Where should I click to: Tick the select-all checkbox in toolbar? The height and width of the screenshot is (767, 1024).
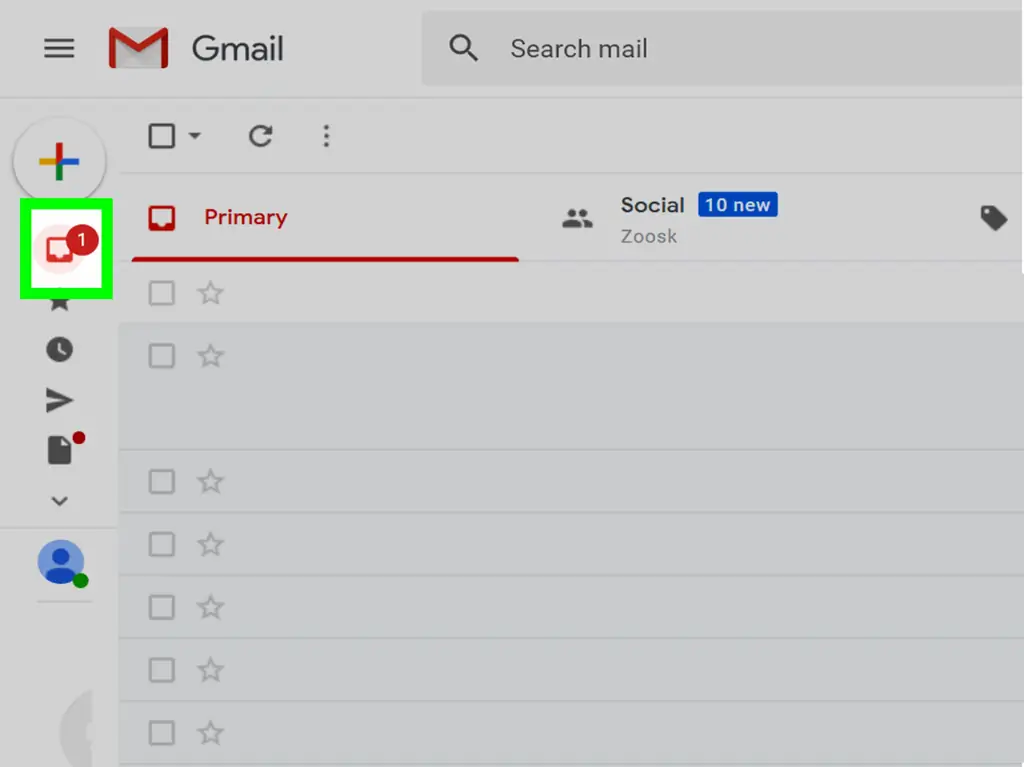click(162, 136)
